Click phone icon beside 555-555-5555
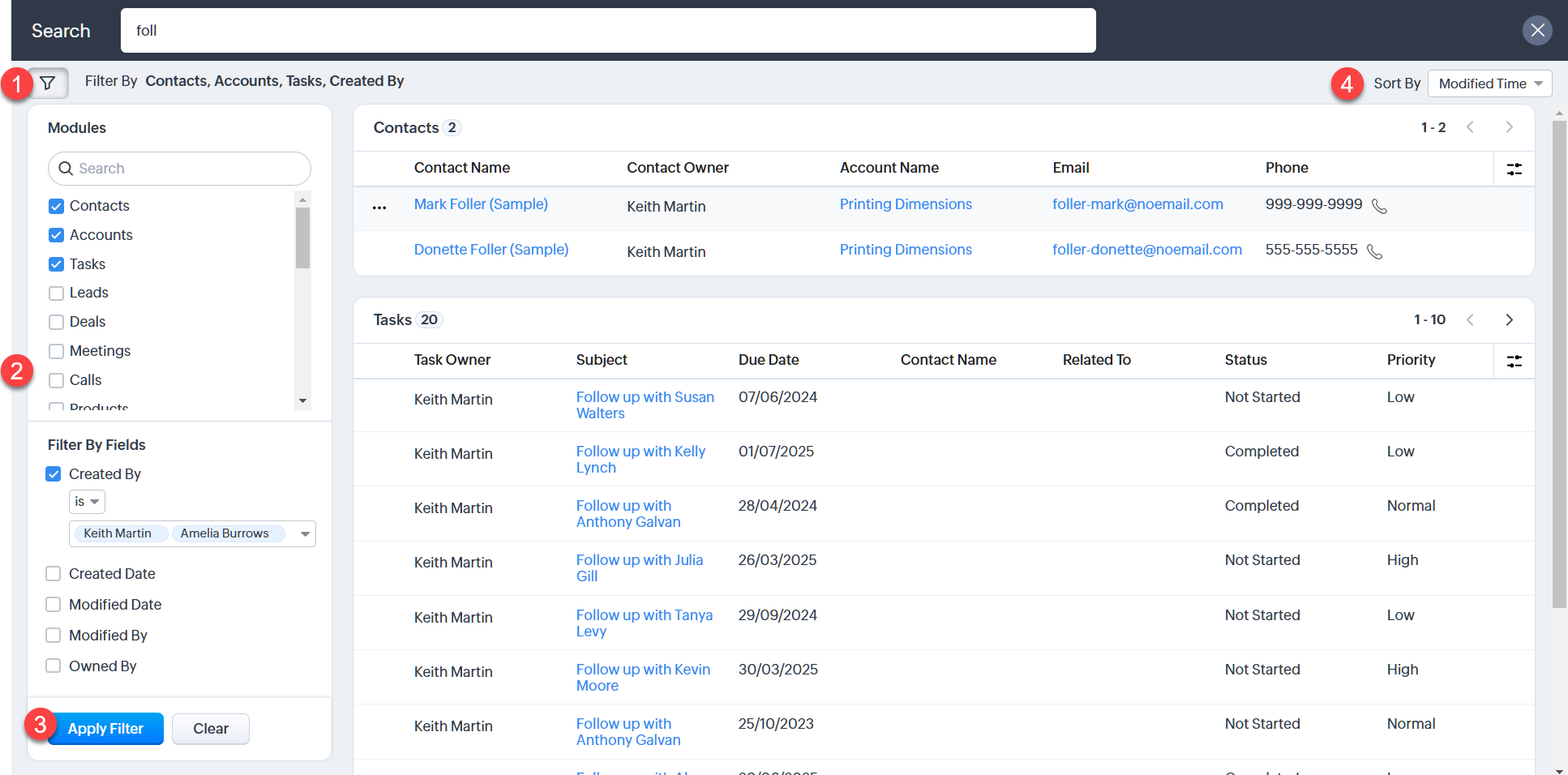1568x775 pixels. pos(1374,252)
